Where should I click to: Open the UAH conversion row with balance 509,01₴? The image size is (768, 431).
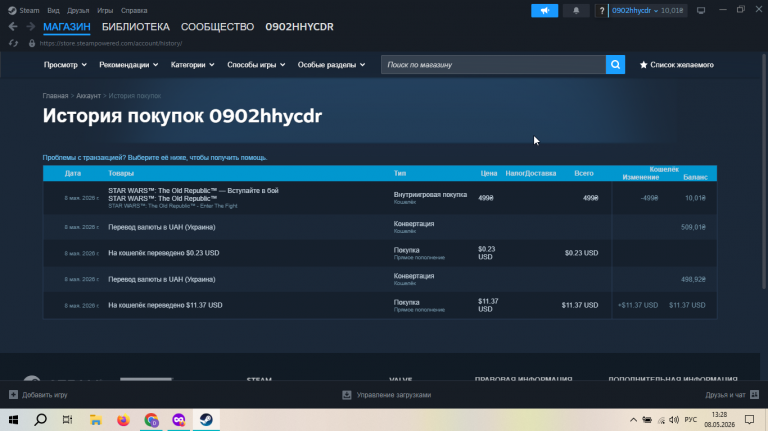coord(380,227)
